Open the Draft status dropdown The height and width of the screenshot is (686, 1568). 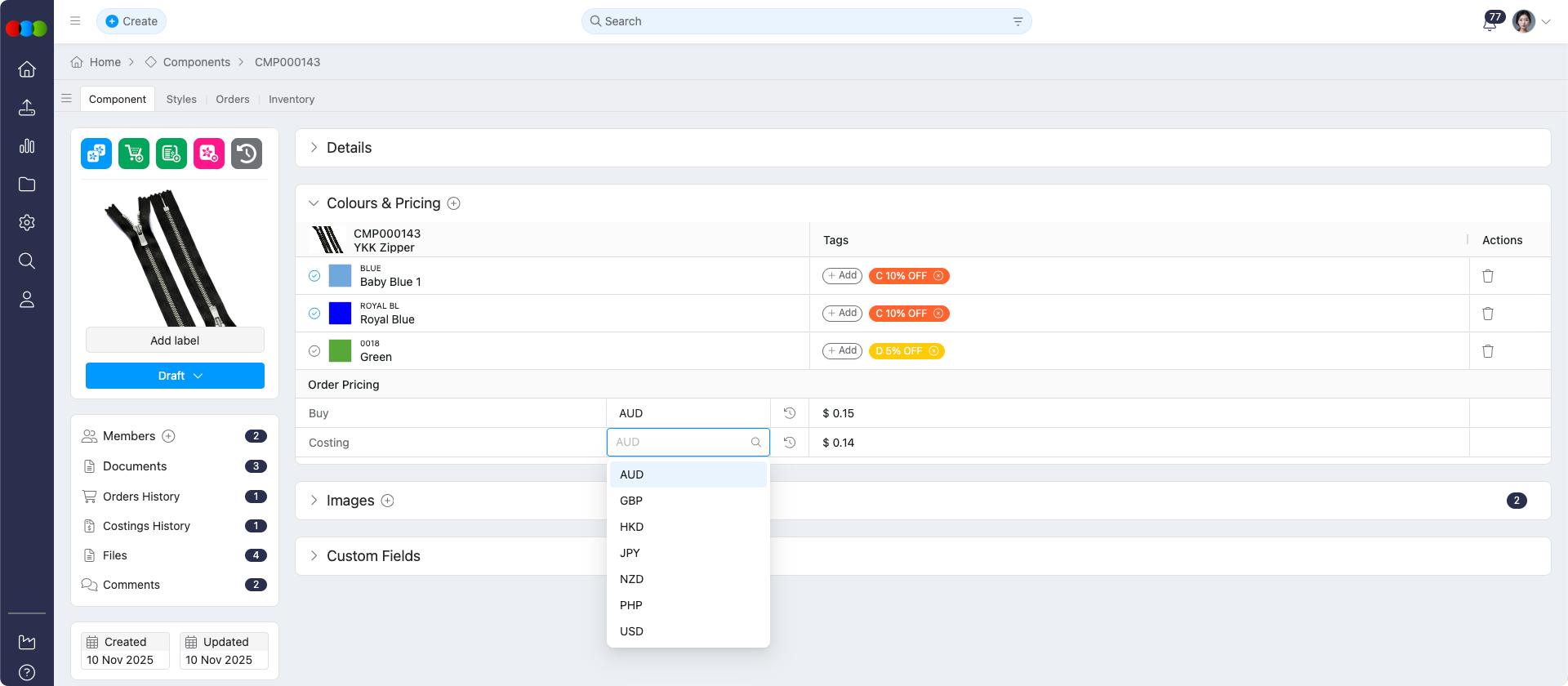175,376
